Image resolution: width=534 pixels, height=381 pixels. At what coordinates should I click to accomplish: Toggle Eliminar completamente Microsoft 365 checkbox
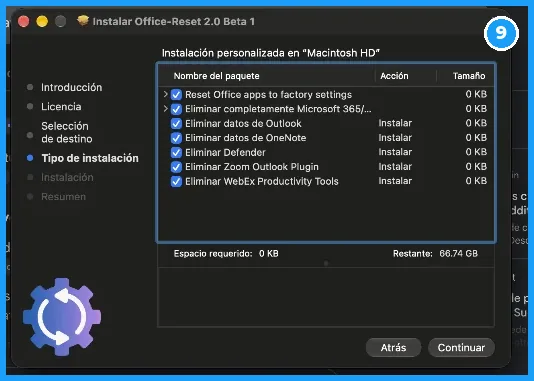point(176,109)
